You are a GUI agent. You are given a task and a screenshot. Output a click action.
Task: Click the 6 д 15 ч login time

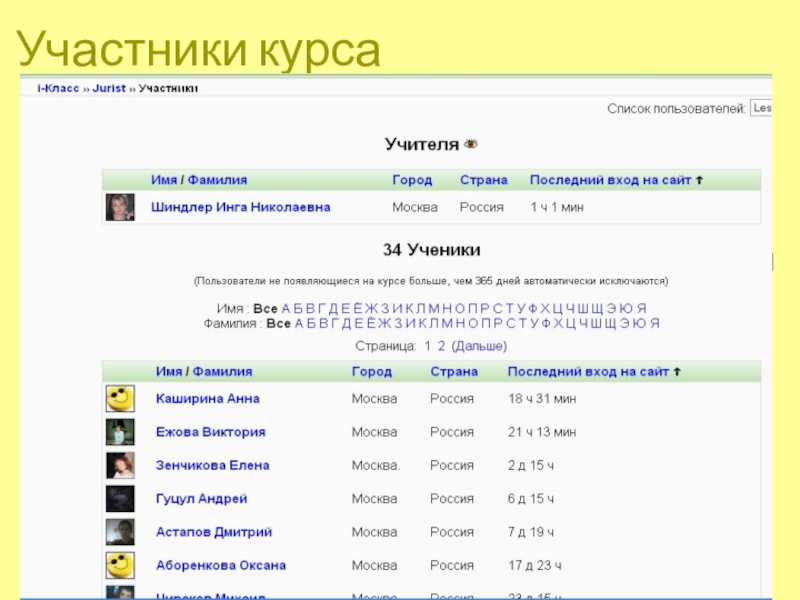tap(531, 498)
